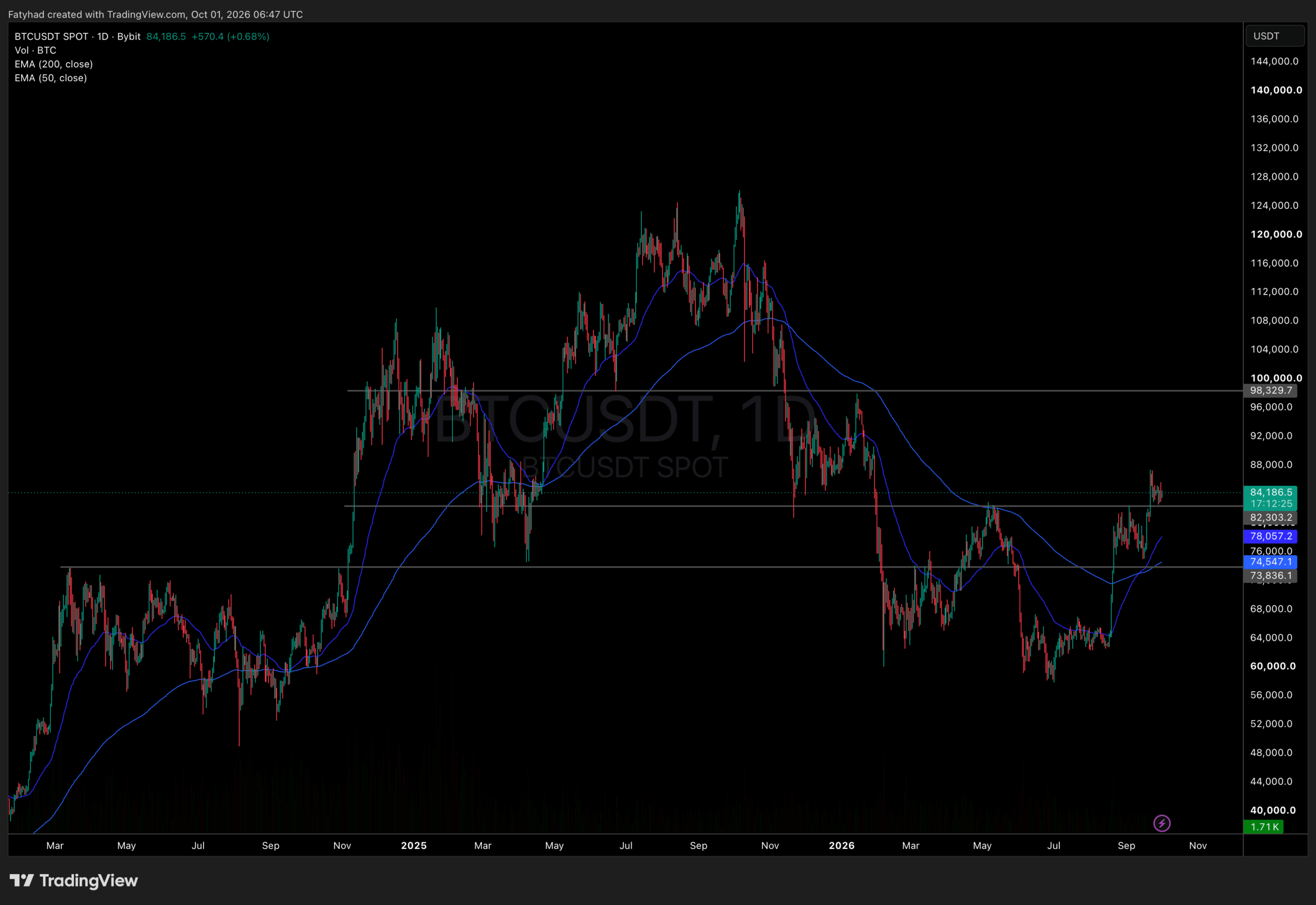Click the 17:12:25 countdown timer label
This screenshot has height=905, width=1316.
1271,503
